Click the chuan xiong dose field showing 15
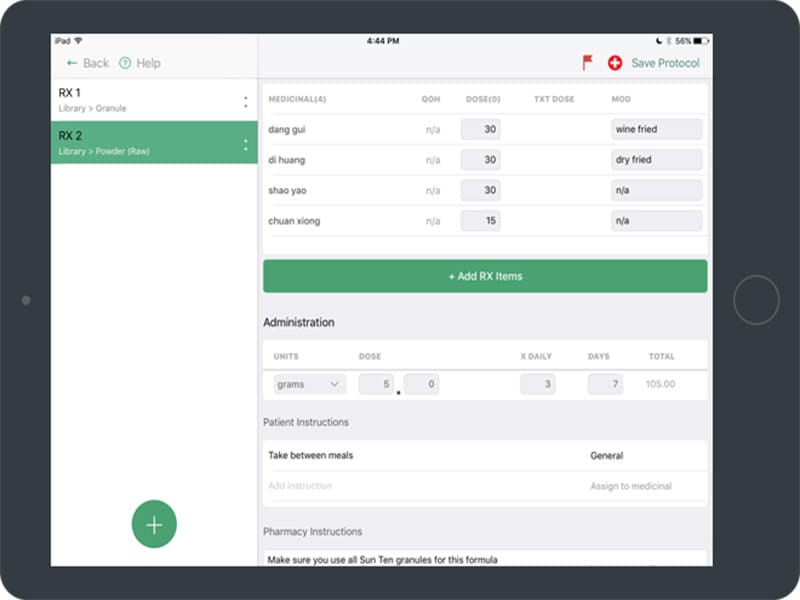 point(480,221)
